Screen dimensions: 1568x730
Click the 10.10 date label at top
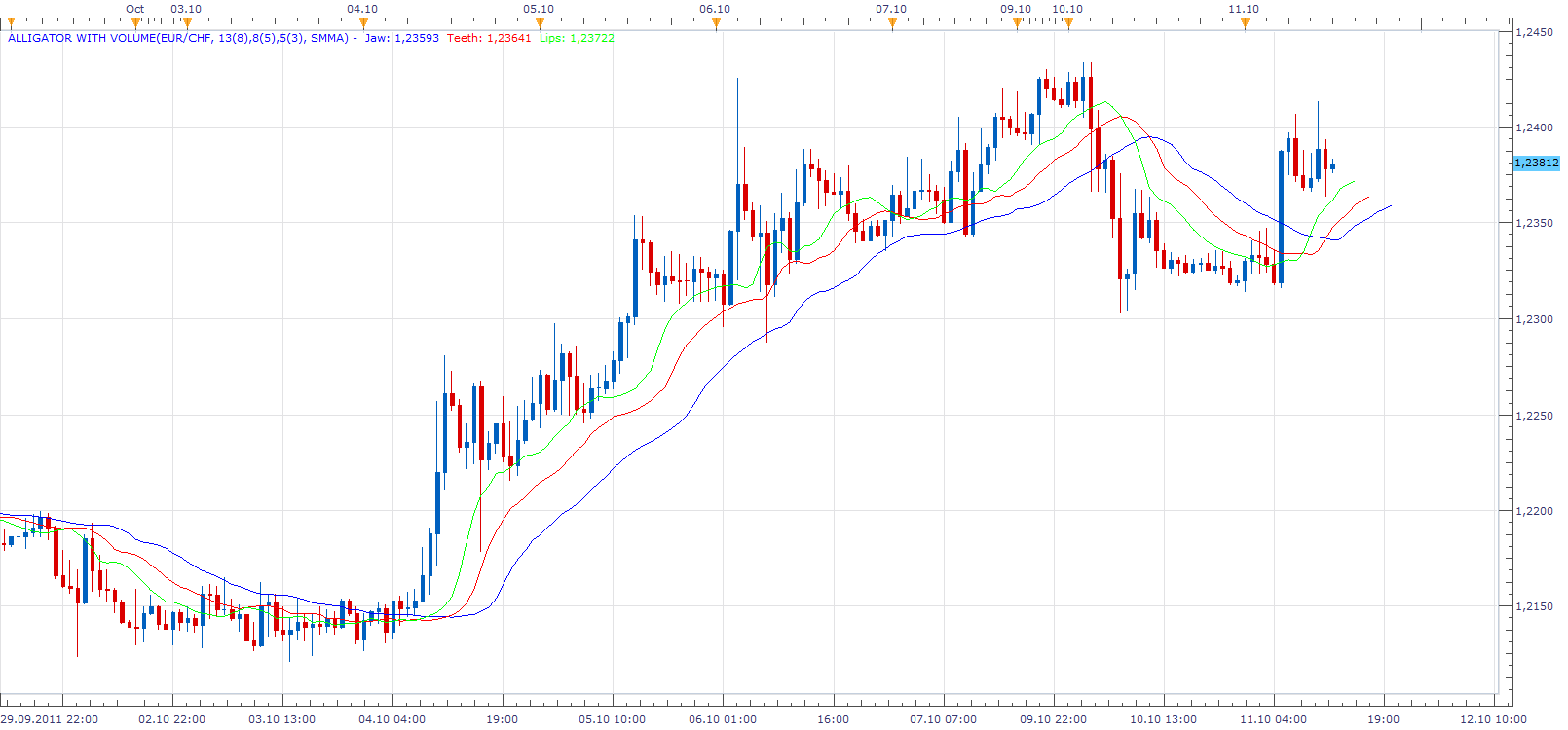[1067, 9]
